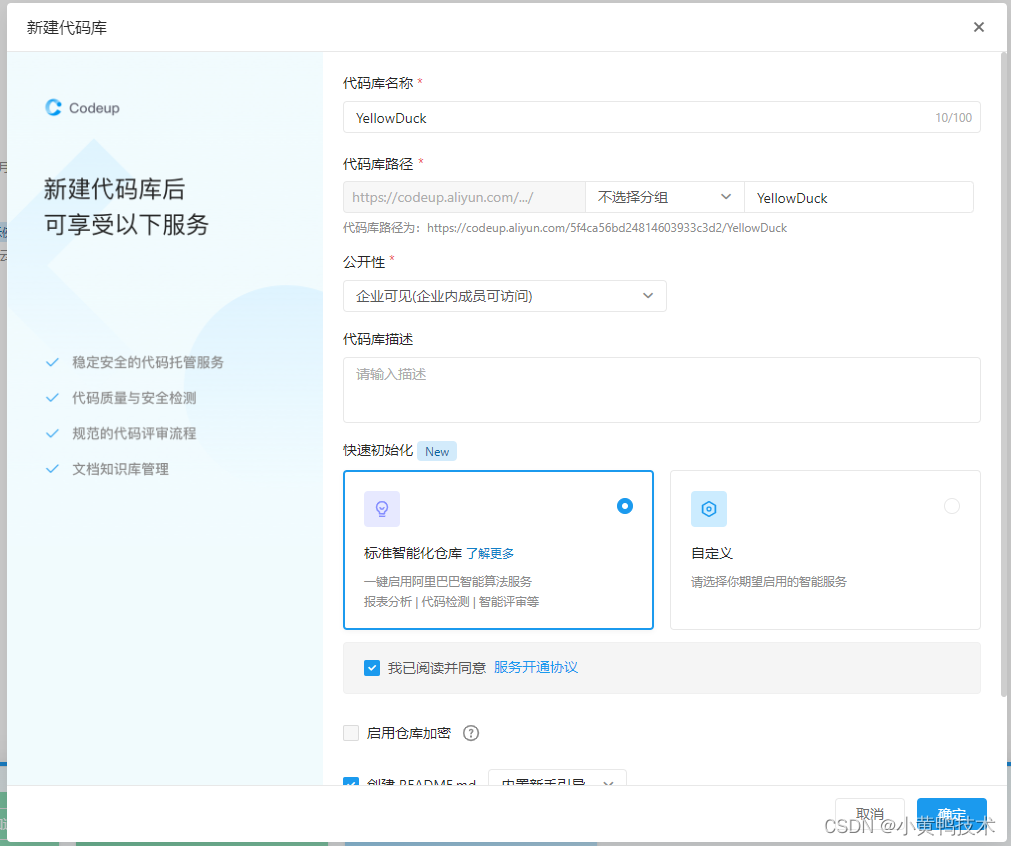
Task: Click the 请输入描述 description textarea
Action: coord(661,388)
